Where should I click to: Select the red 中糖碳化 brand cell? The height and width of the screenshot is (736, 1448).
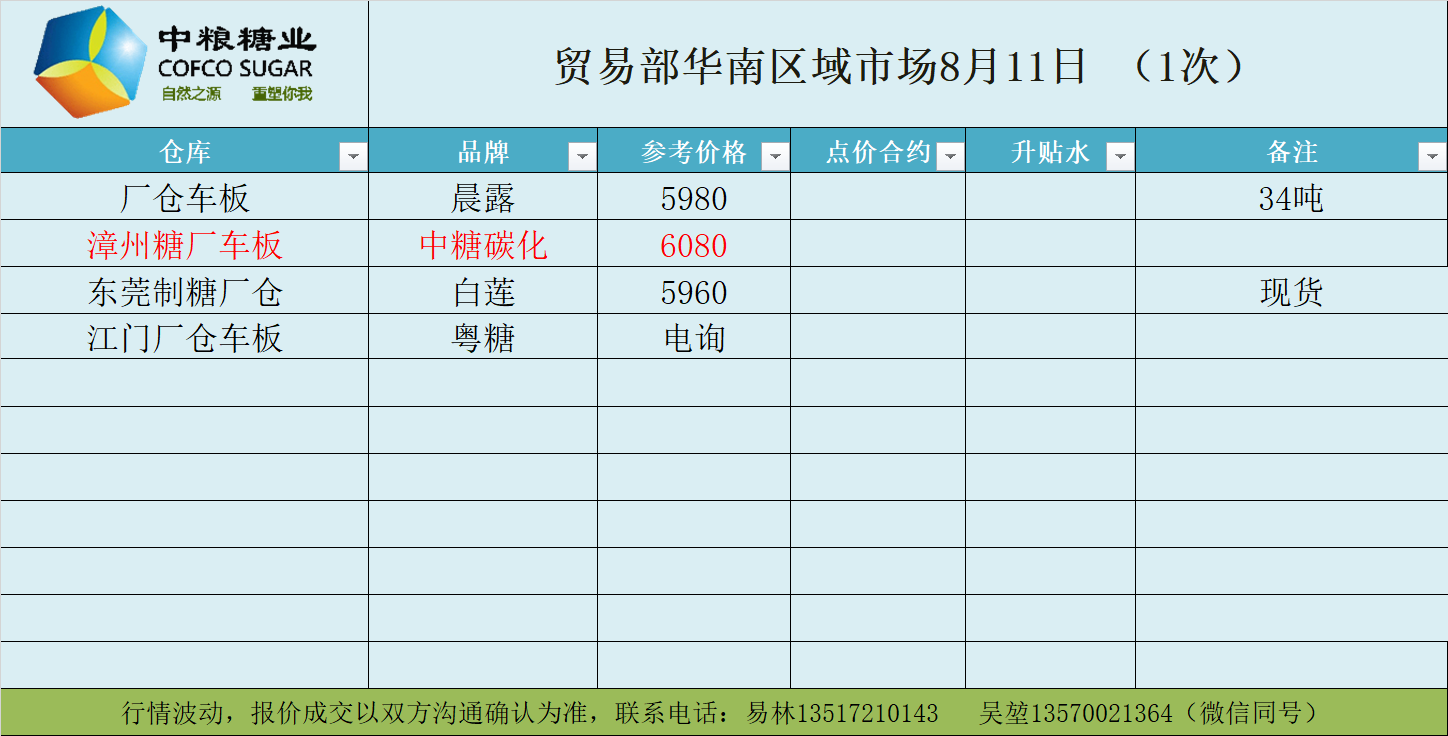pos(483,245)
